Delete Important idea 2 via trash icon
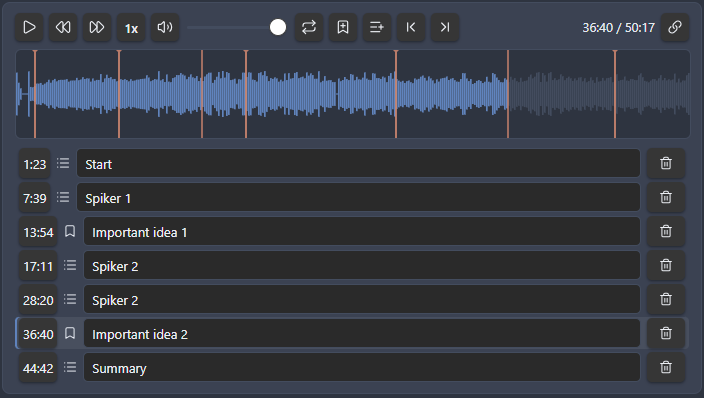The height and width of the screenshot is (398, 704). [666, 334]
